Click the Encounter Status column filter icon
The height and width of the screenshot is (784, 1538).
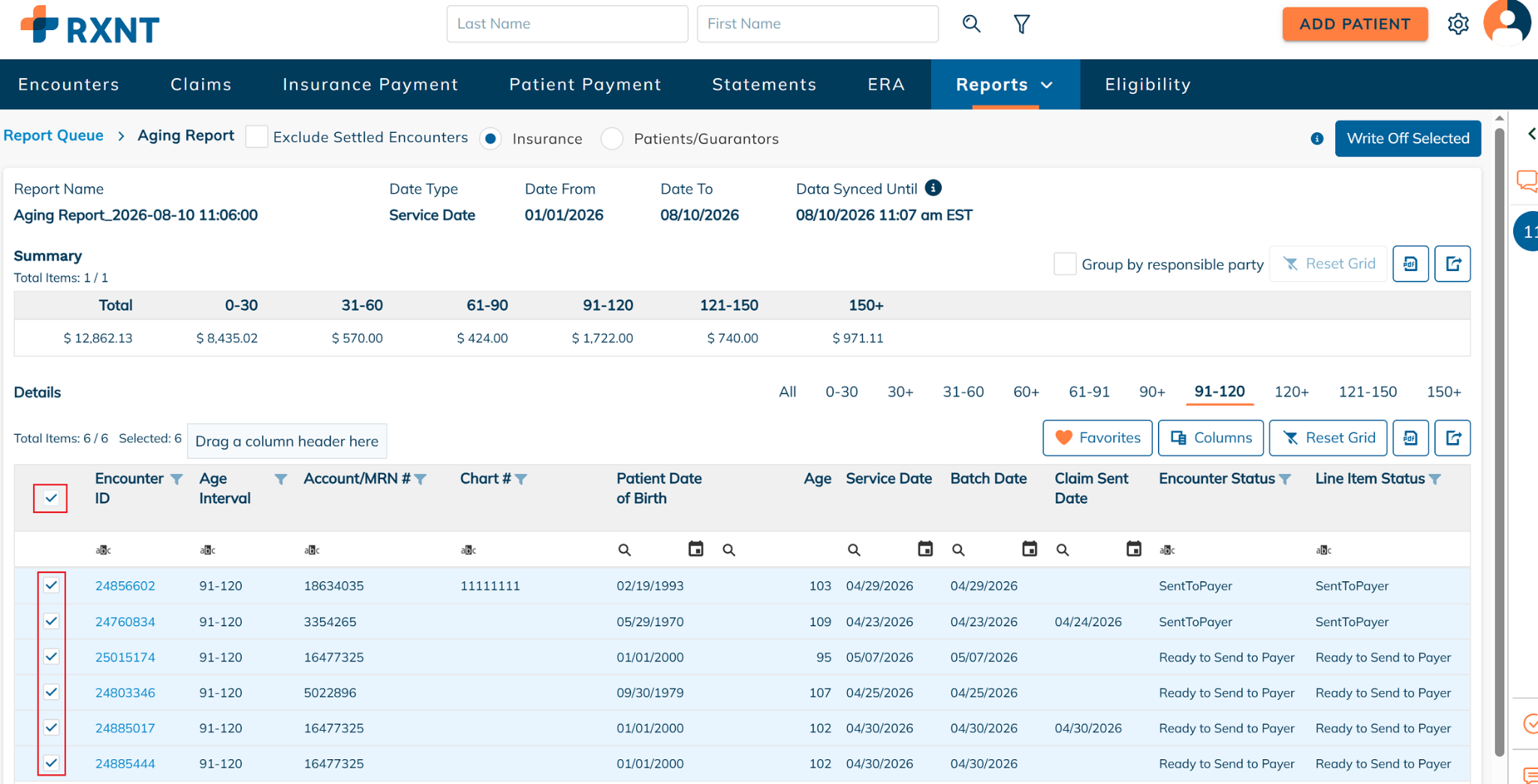tap(1285, 479)
